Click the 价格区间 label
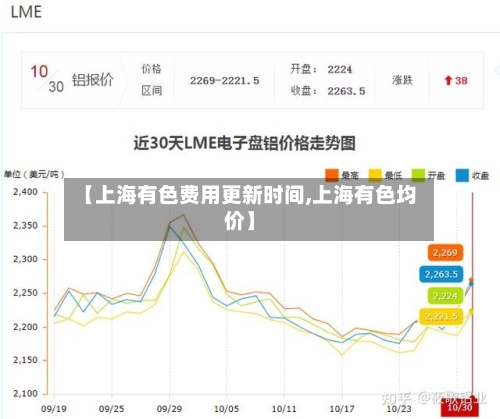The image size is (500, 419). point(151,80)
